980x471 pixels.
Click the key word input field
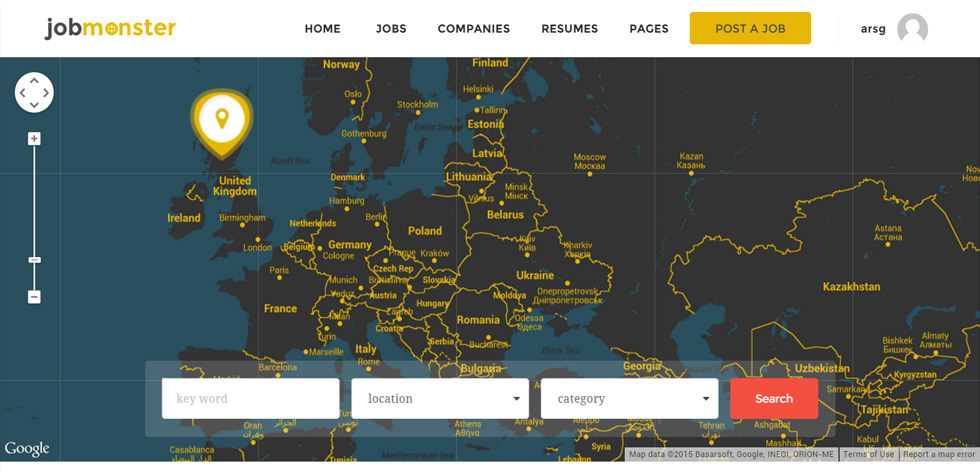click(x=251, y=399)
